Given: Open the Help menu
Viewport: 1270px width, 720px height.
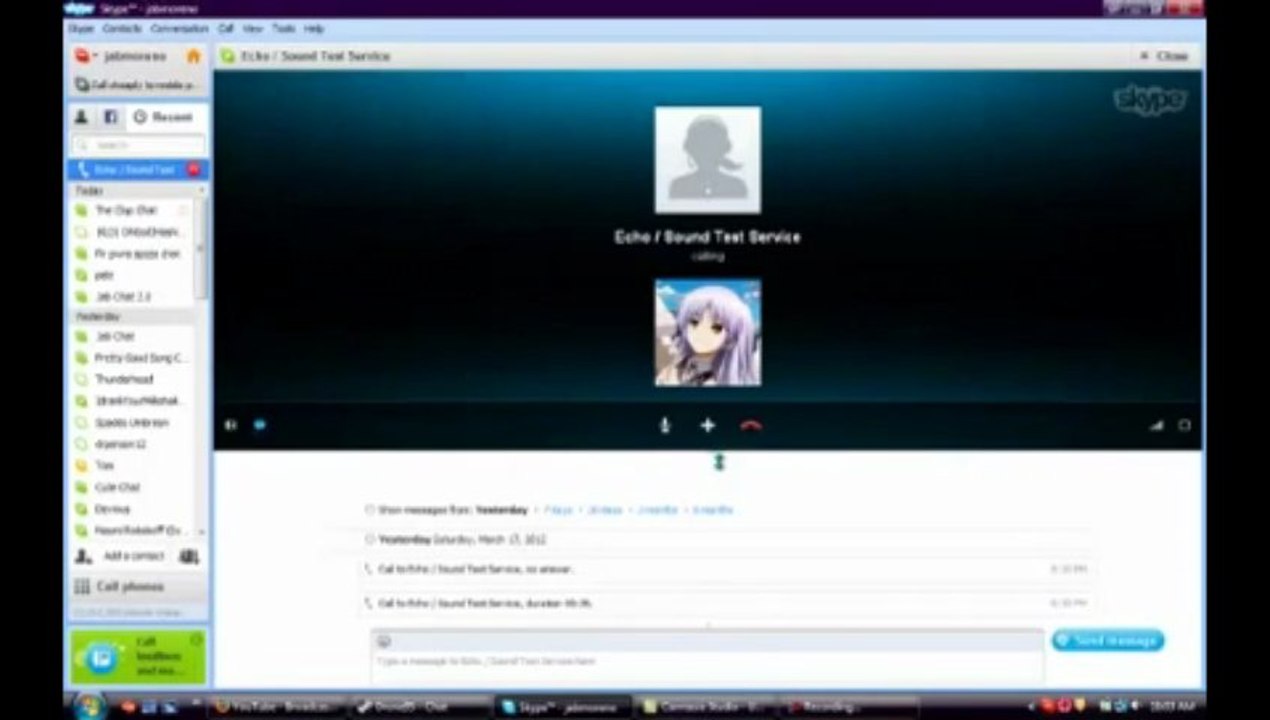Looking at the screenshot, I should 313,29.
